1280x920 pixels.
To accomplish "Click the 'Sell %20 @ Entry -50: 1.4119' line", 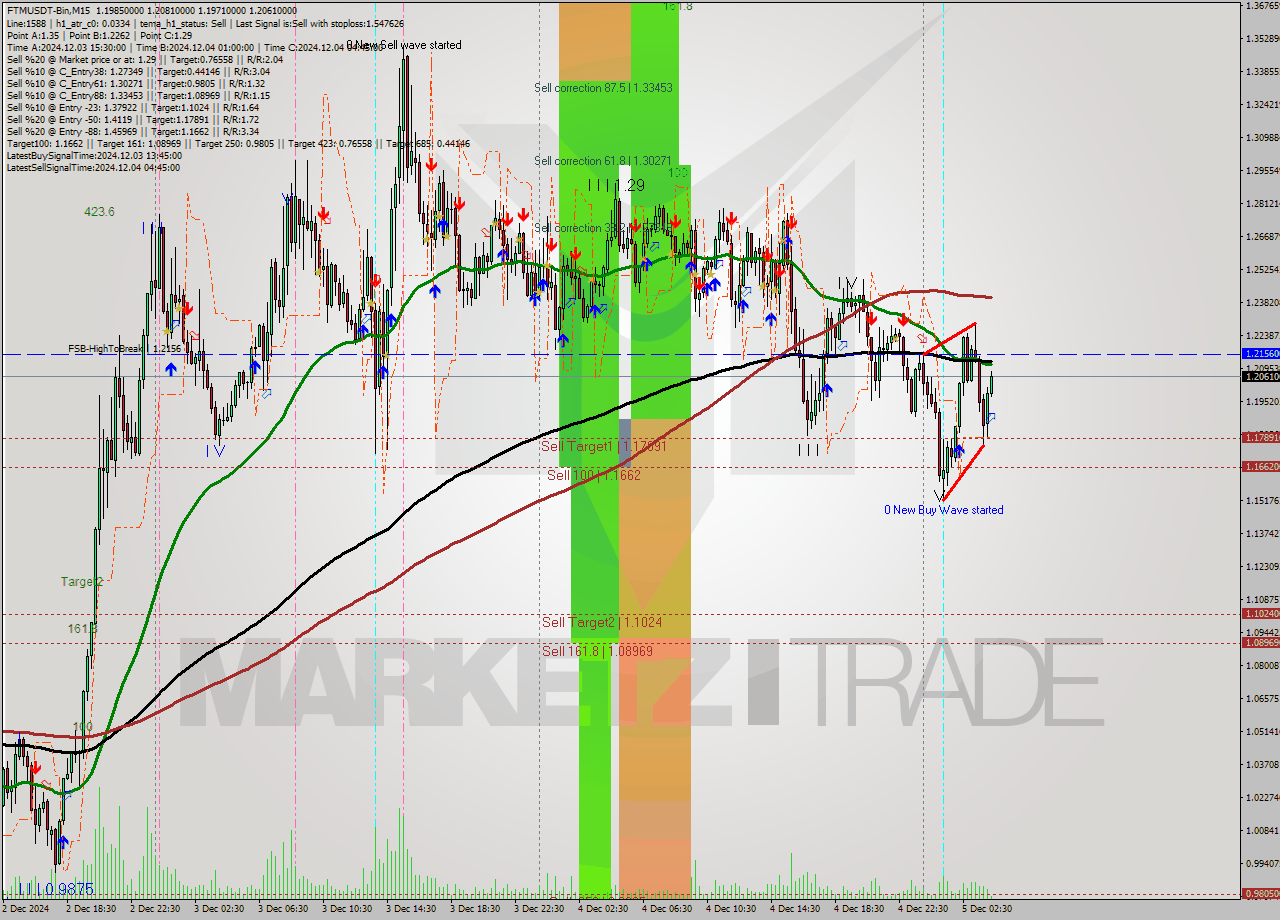I will point(132,119).
